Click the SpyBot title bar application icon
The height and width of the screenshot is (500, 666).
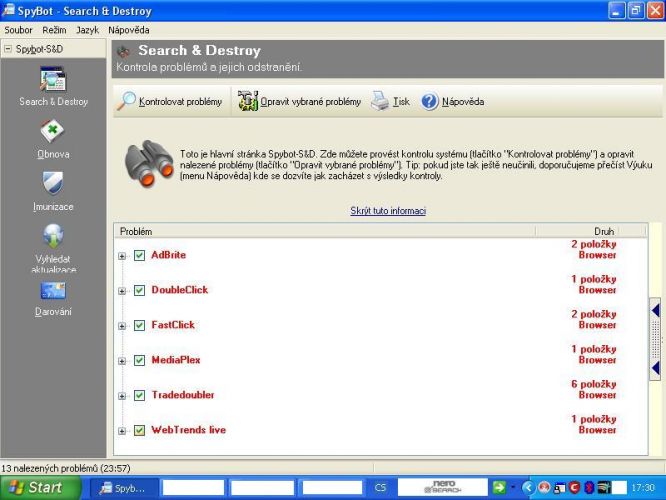point(8,10)
